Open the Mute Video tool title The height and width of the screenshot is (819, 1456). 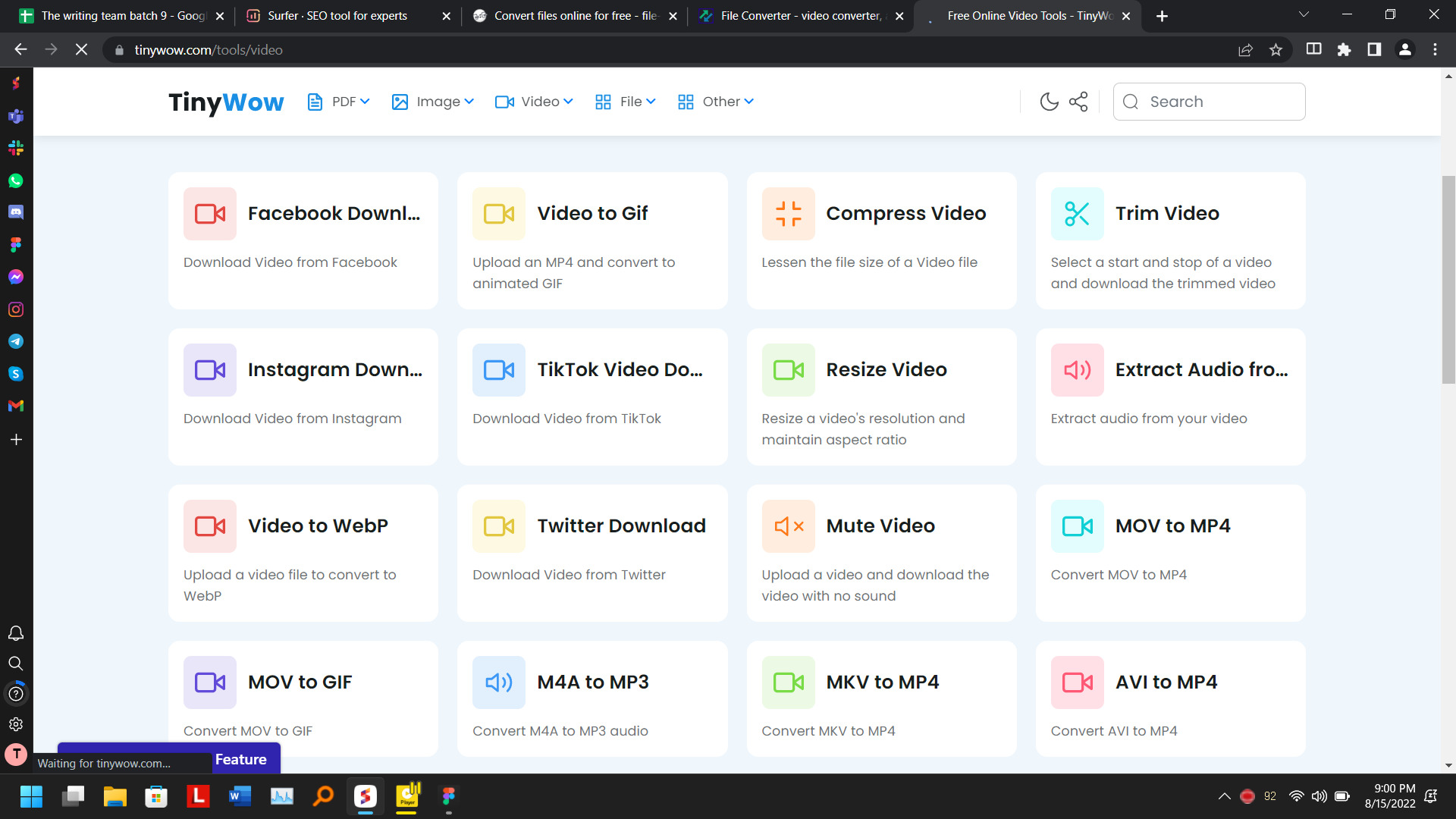pyautogui.click(x=880, y=526)
